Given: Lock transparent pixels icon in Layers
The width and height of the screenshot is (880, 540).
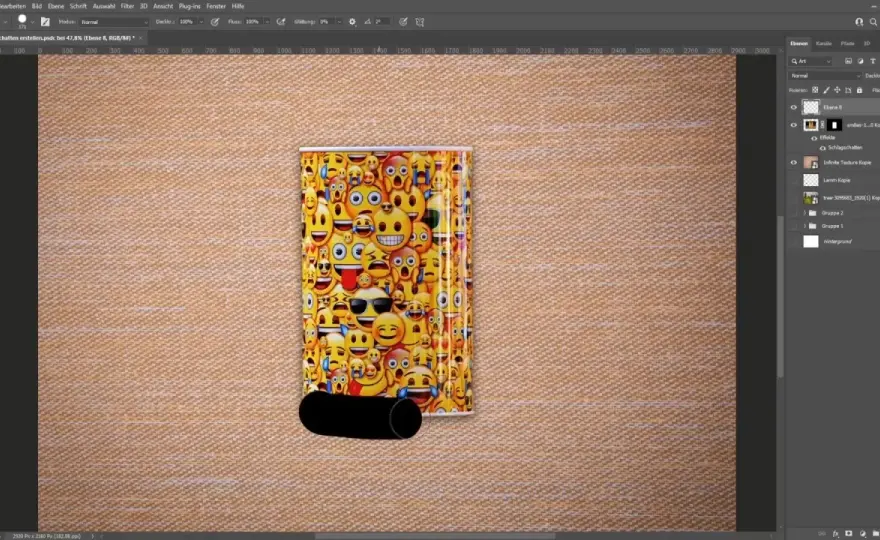Looking at the screenshot, I should click(815, 90).
